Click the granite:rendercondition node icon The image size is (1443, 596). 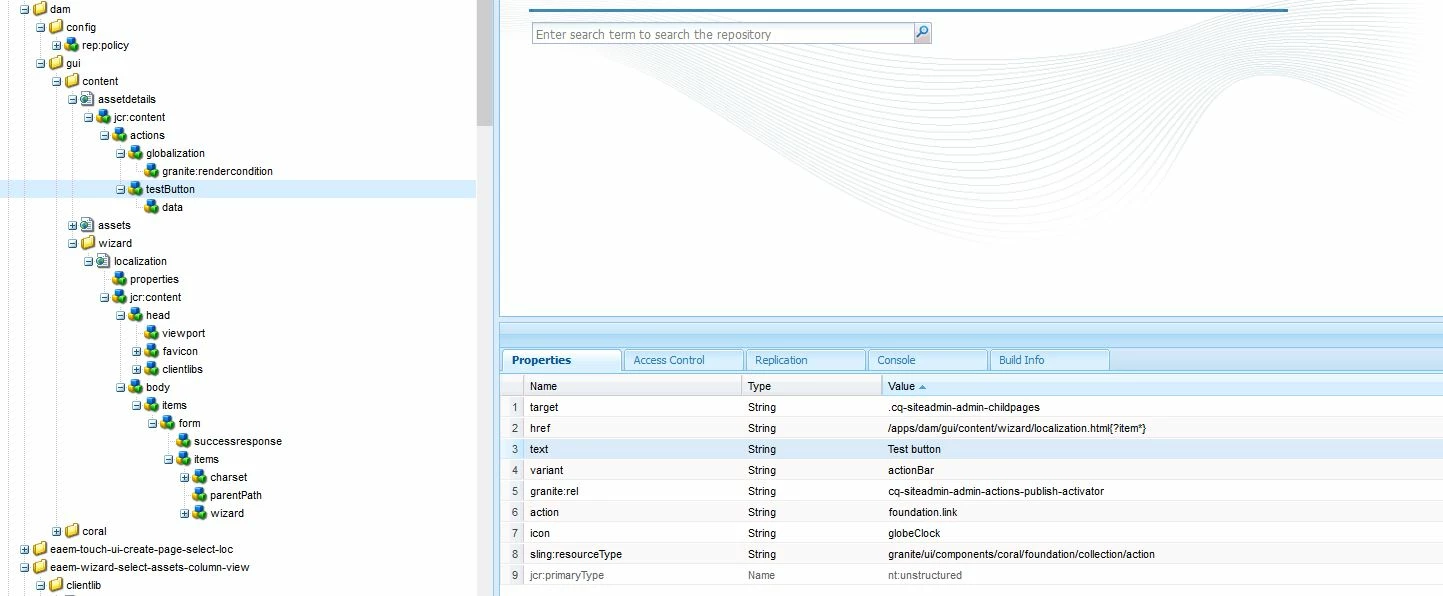pyautogui.click(x=152, y=171)
